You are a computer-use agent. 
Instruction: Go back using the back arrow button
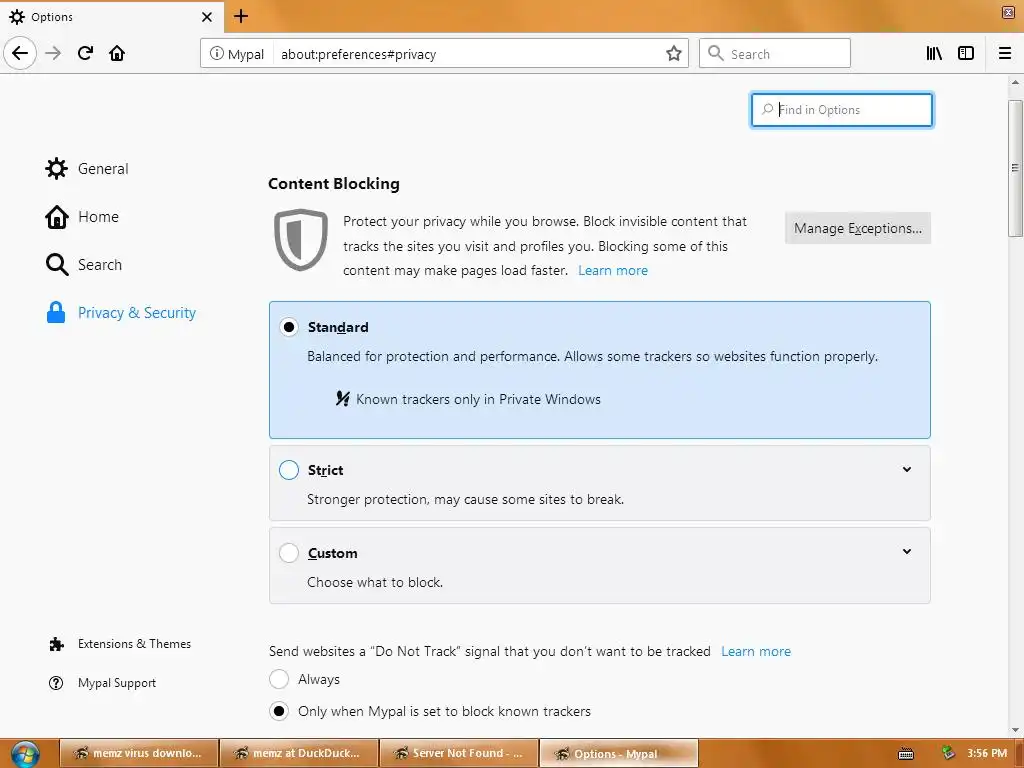pyautogui.click(x=20, y=53)
